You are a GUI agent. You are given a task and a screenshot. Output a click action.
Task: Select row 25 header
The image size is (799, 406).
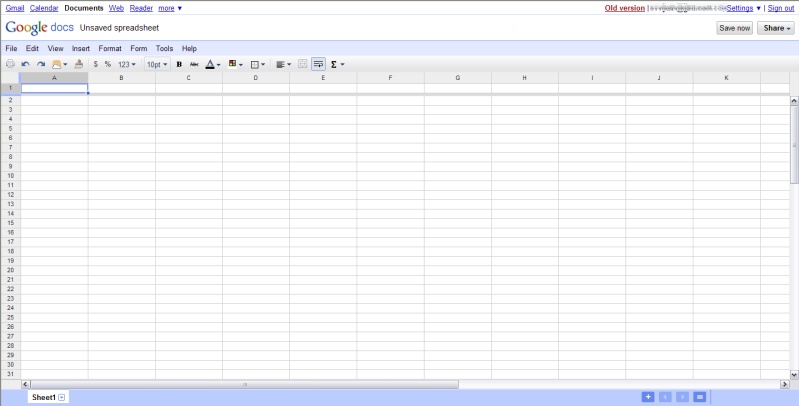(10, 317)
